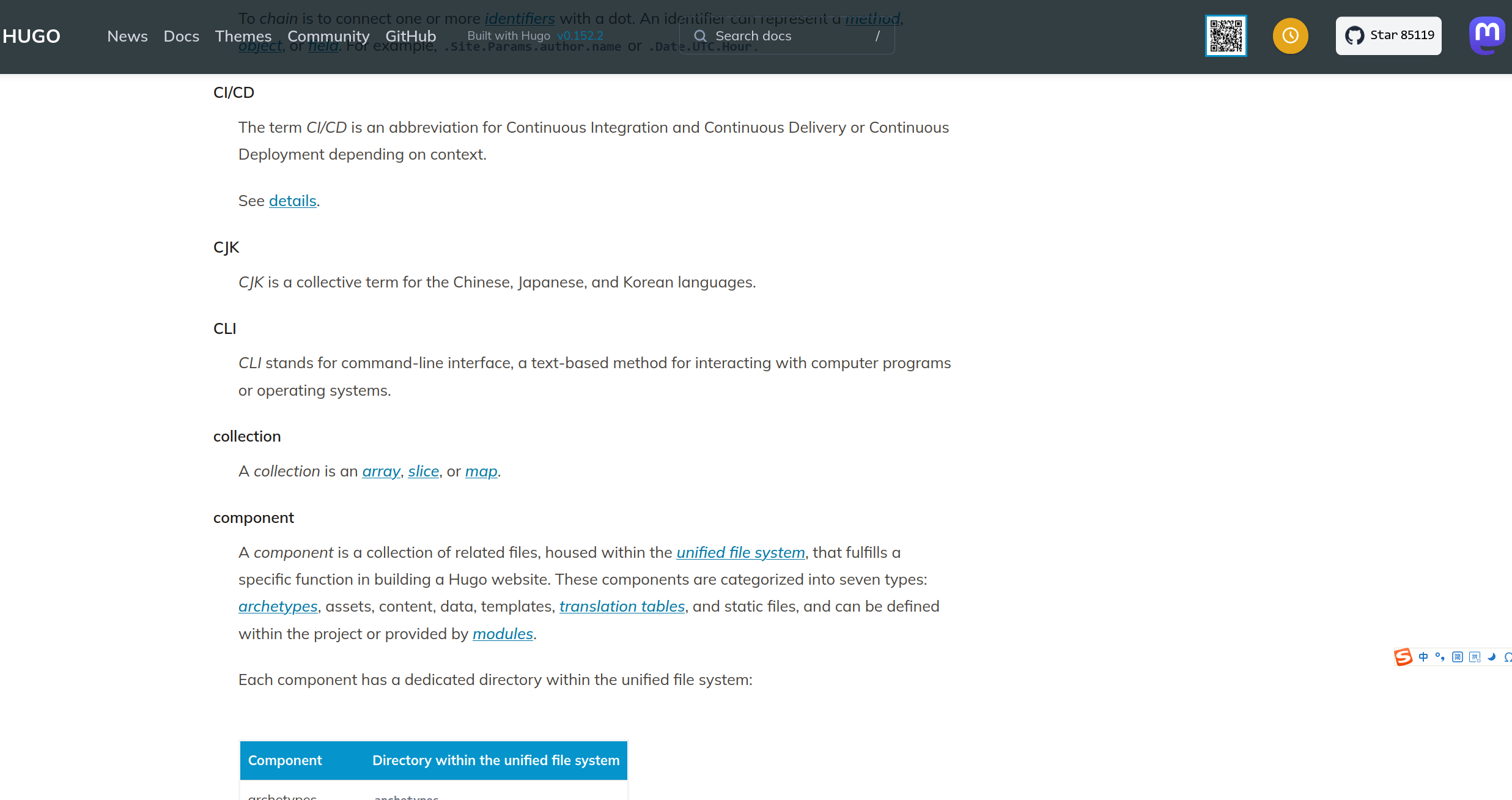Follow the CI/CD 'details' link
Image resolution: width=1512 pixels, height=800 pixels.
(292, 201)
